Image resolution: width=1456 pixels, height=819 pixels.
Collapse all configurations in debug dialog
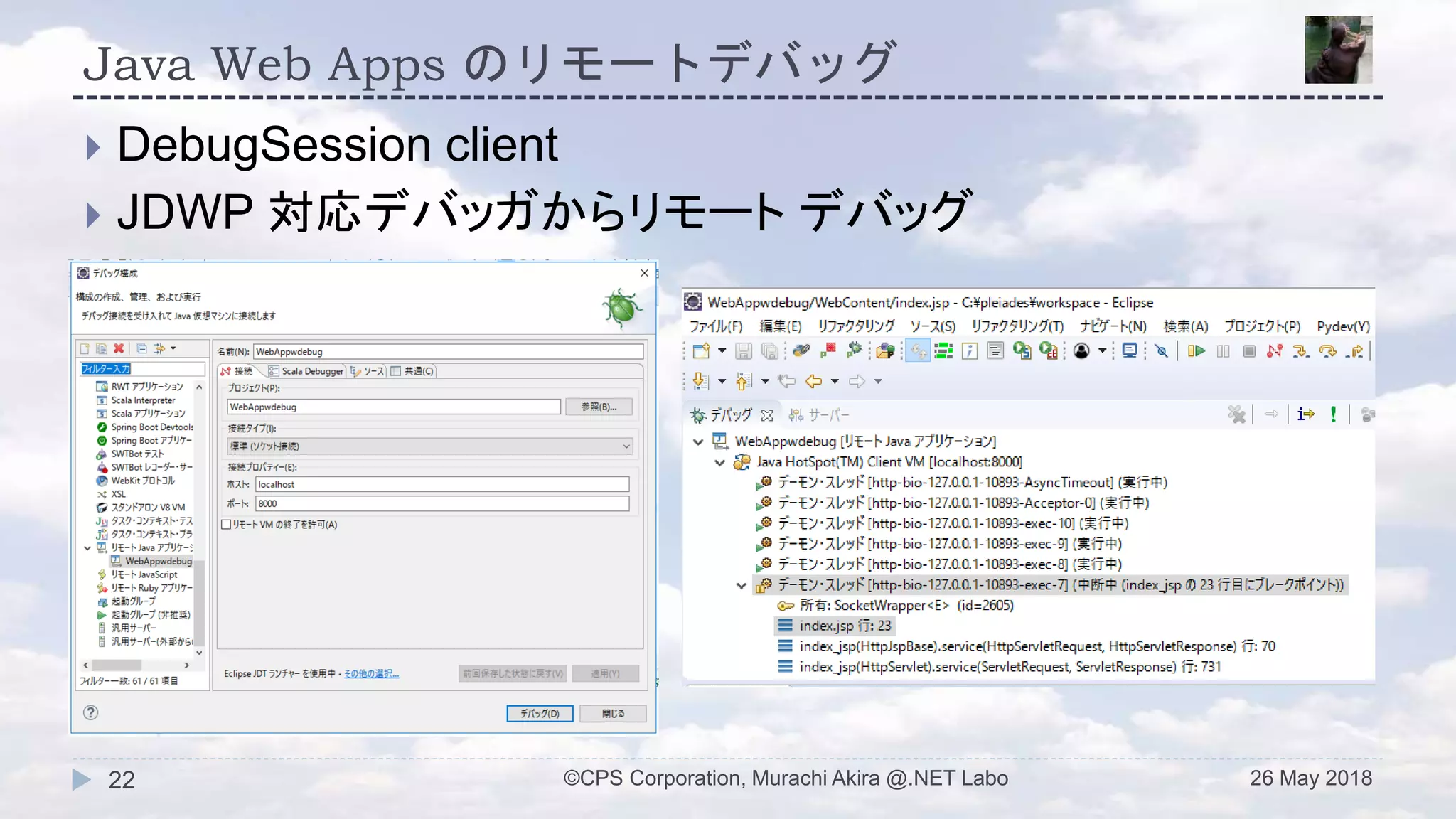141,348
